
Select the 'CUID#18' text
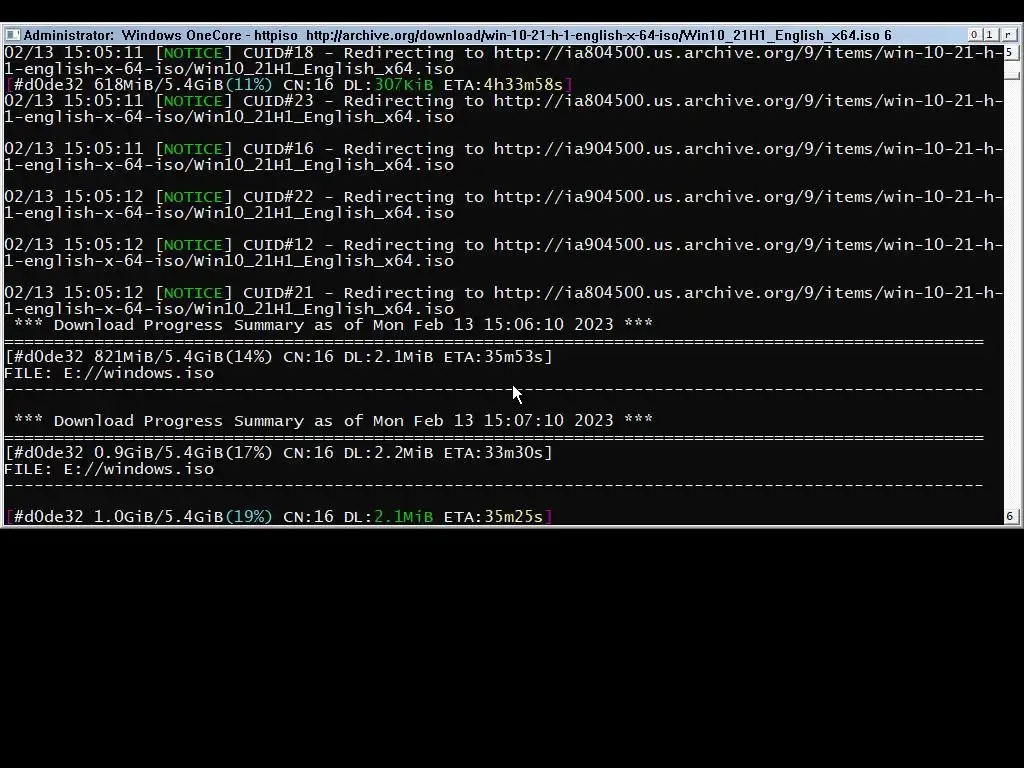pos(278,53)
